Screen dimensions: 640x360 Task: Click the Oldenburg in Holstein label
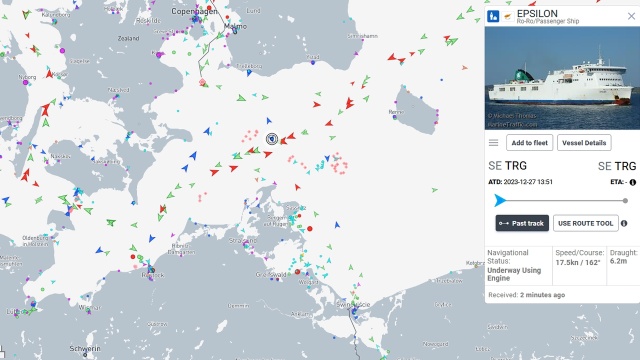point(35,241)
